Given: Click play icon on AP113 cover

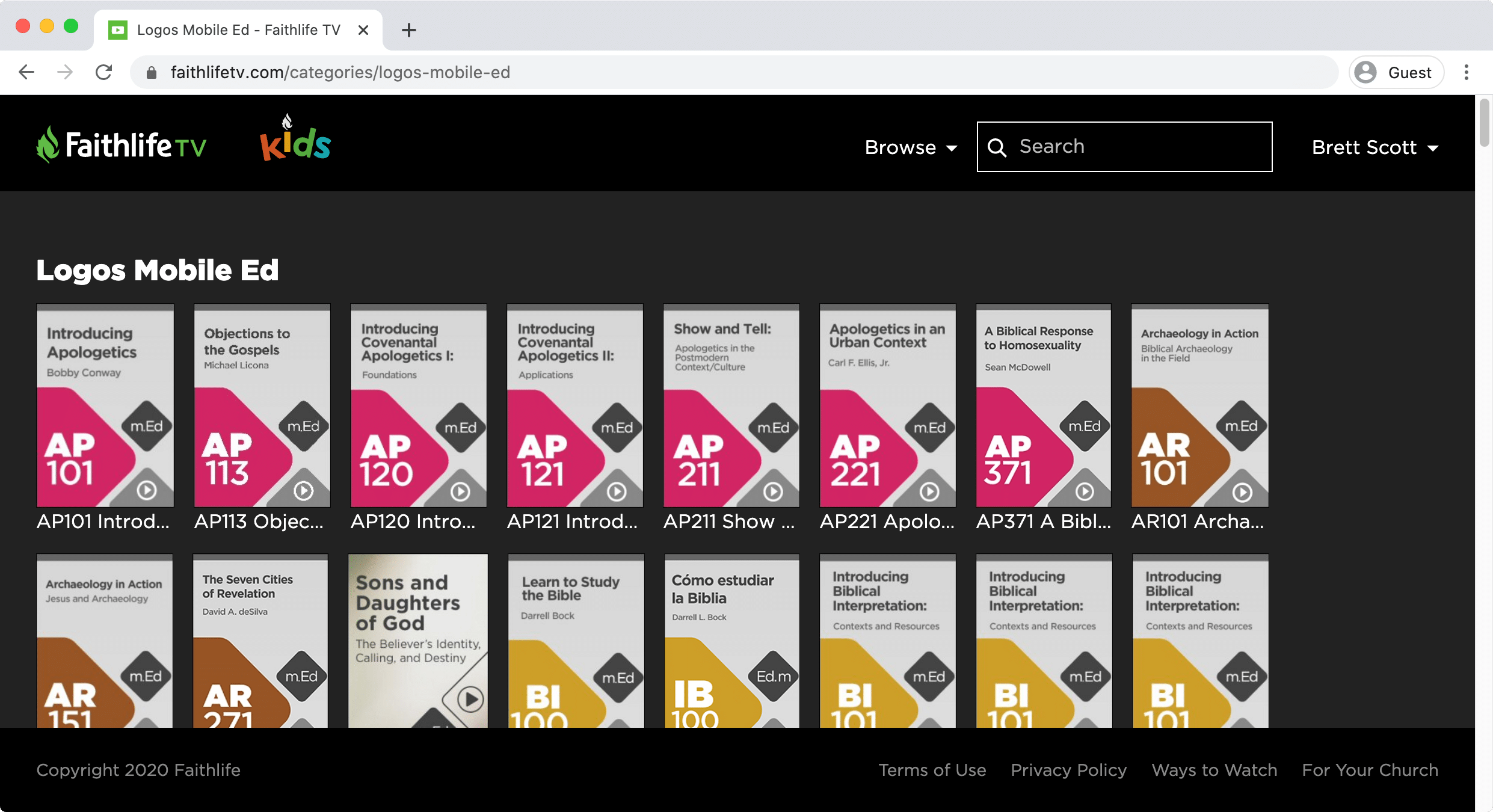Looking at the screenshot, I should (304, 491).
